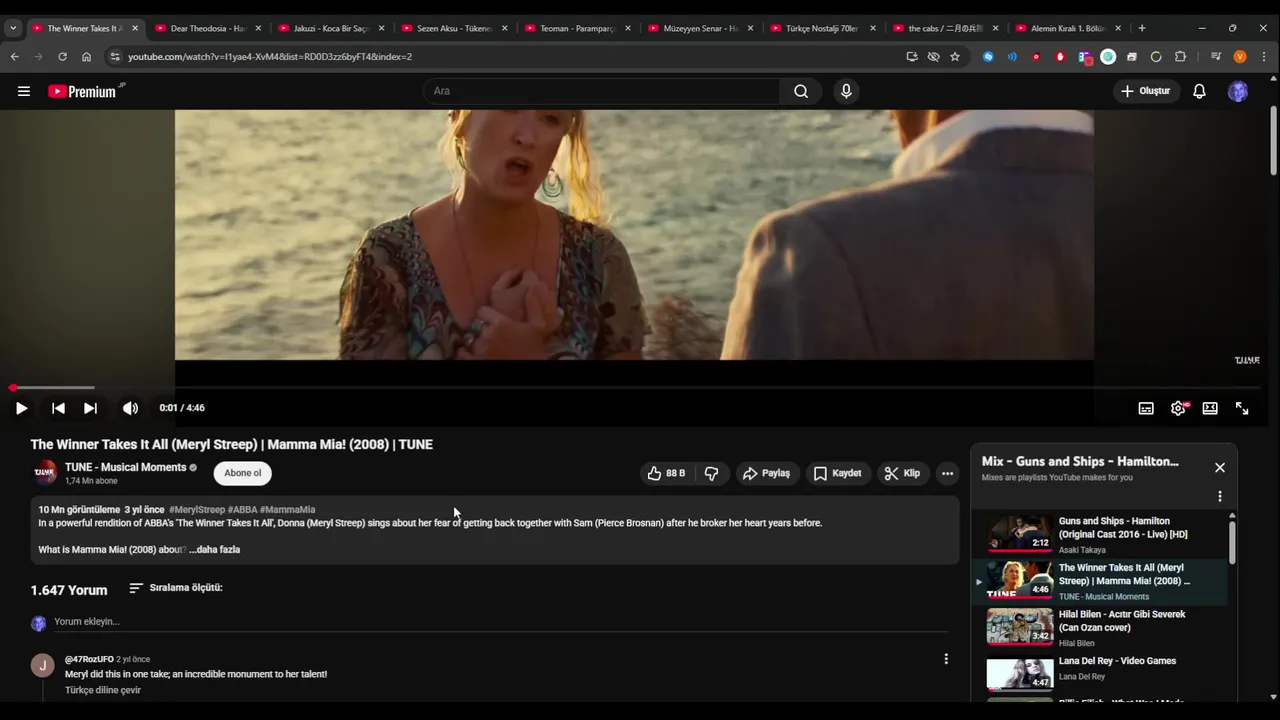This screenshot has height=720, width=1280.
Task: Open the YouTube hamburger guide menu
Action: click(23, 91)
